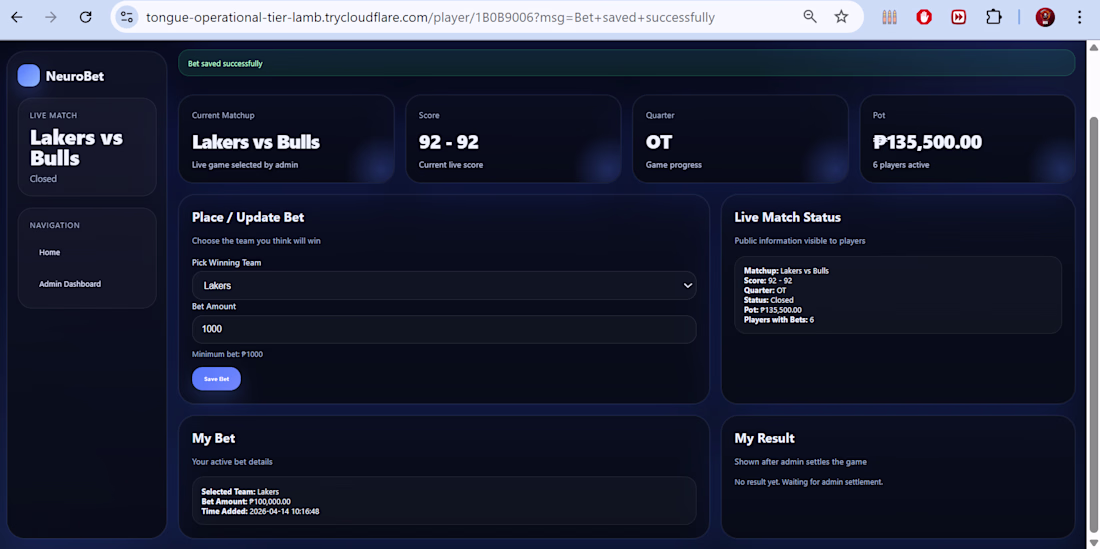Click the My Result heading
Image resolution: width=1100 pixels, height=549 pixels.
[x=764, y=438]
